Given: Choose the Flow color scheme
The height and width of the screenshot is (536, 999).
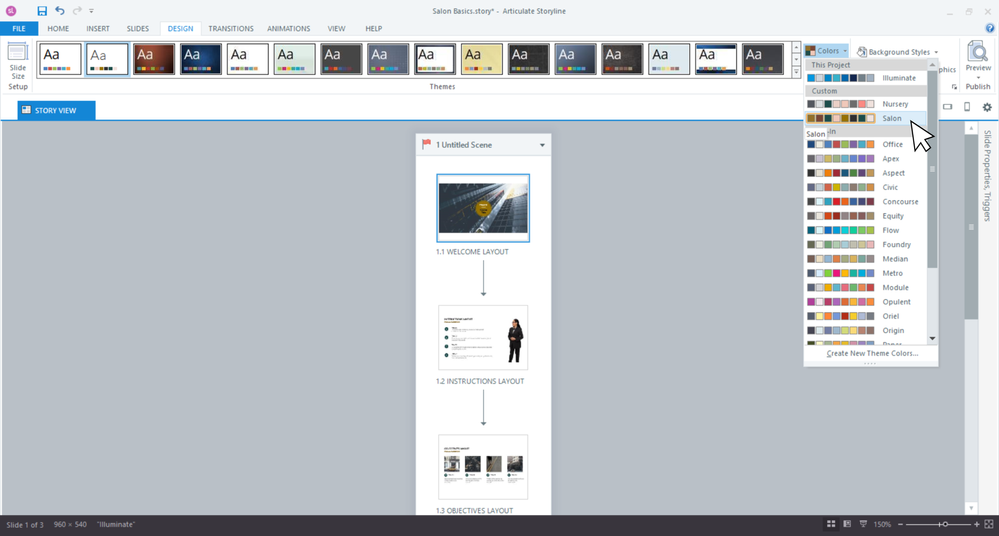Looking at the screenshot, I should (x=866, y=230).
